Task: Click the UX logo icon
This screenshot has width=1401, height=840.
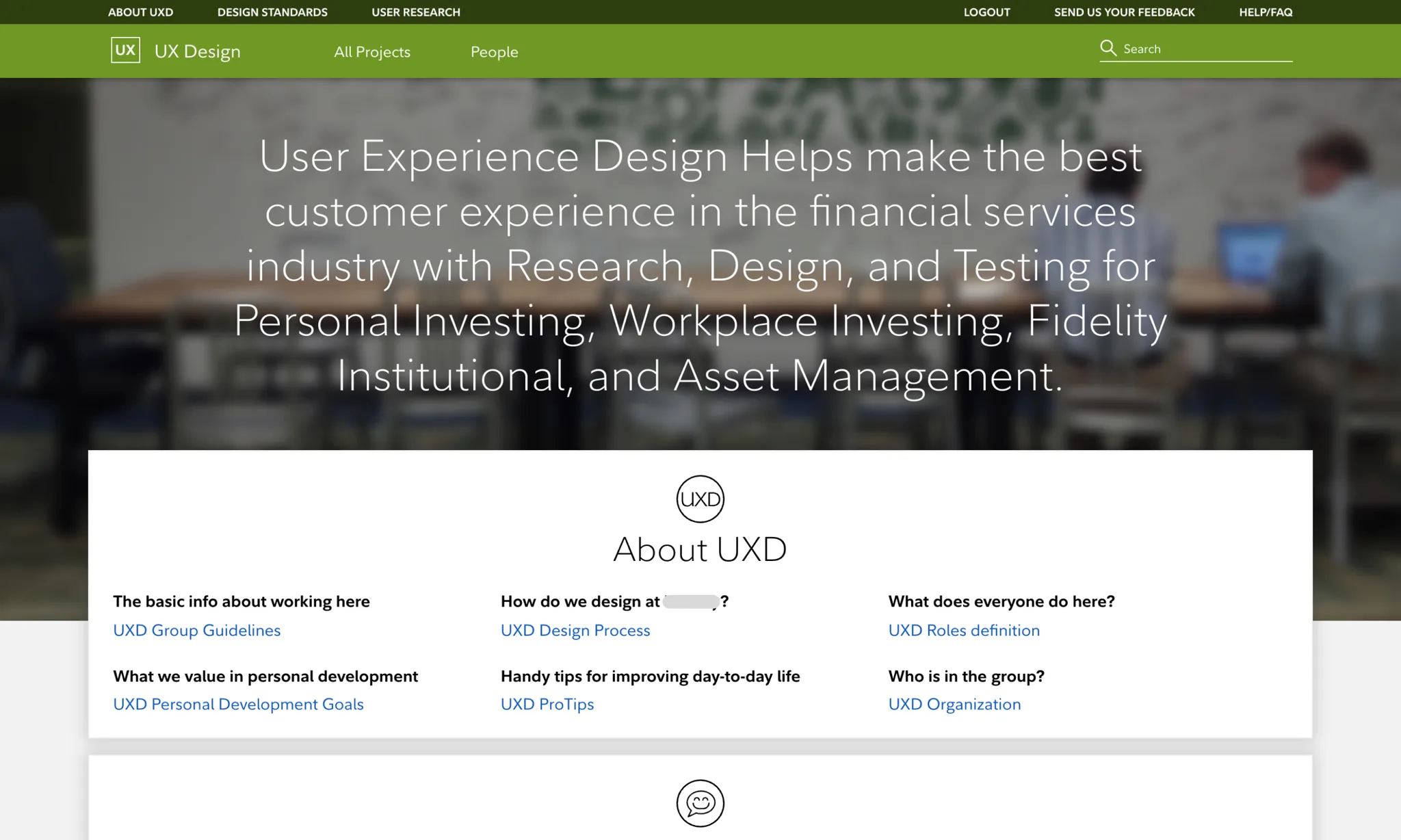Action: click(125, 50)
